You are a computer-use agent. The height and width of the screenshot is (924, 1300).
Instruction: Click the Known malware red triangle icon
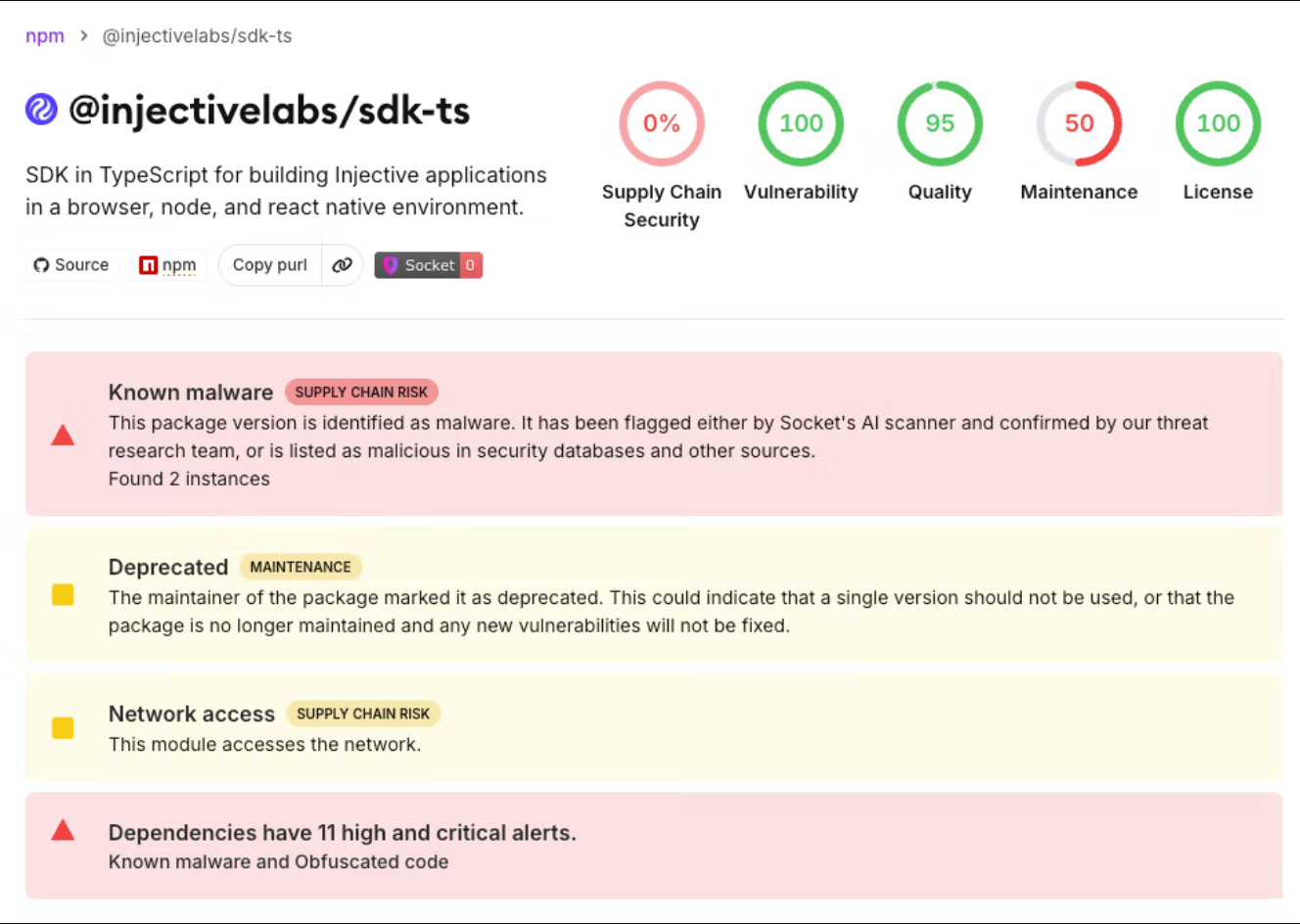click(x=63, y=435)
